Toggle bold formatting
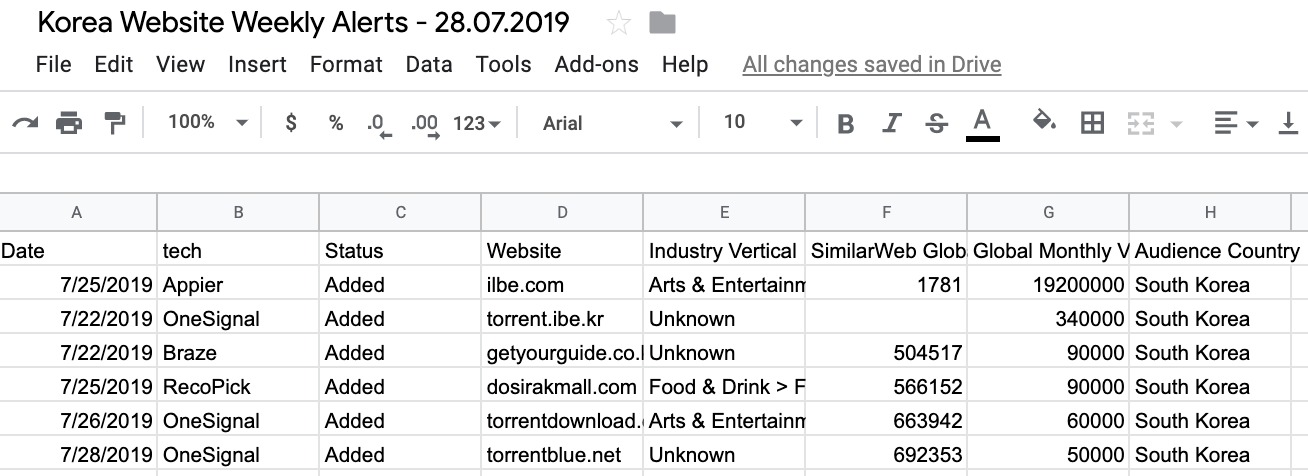The height and width of the screenshot is (476, 1308). [846, 123]
